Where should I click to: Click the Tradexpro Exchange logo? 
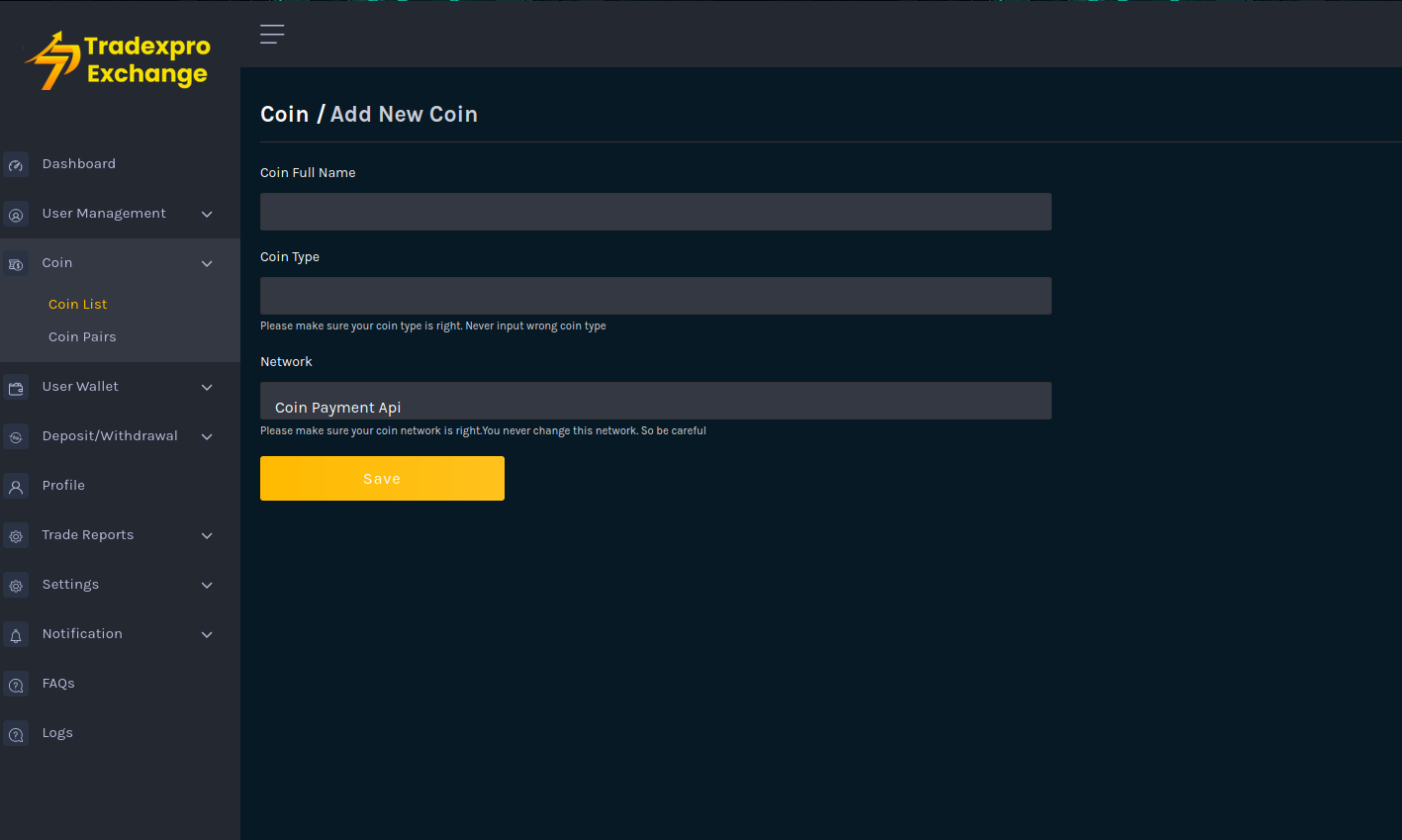pyautogui.click(x=119, y=60)
